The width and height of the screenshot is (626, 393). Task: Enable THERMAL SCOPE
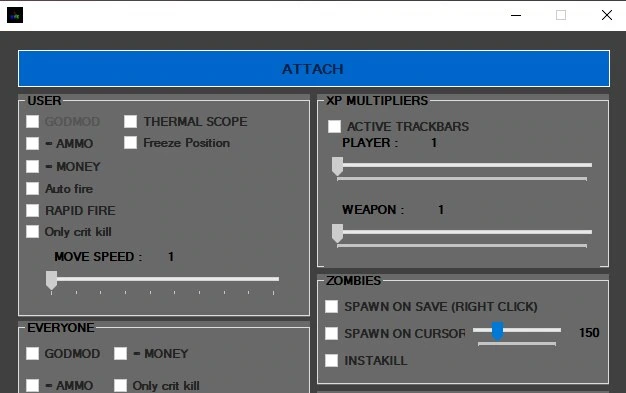(131, 121)
